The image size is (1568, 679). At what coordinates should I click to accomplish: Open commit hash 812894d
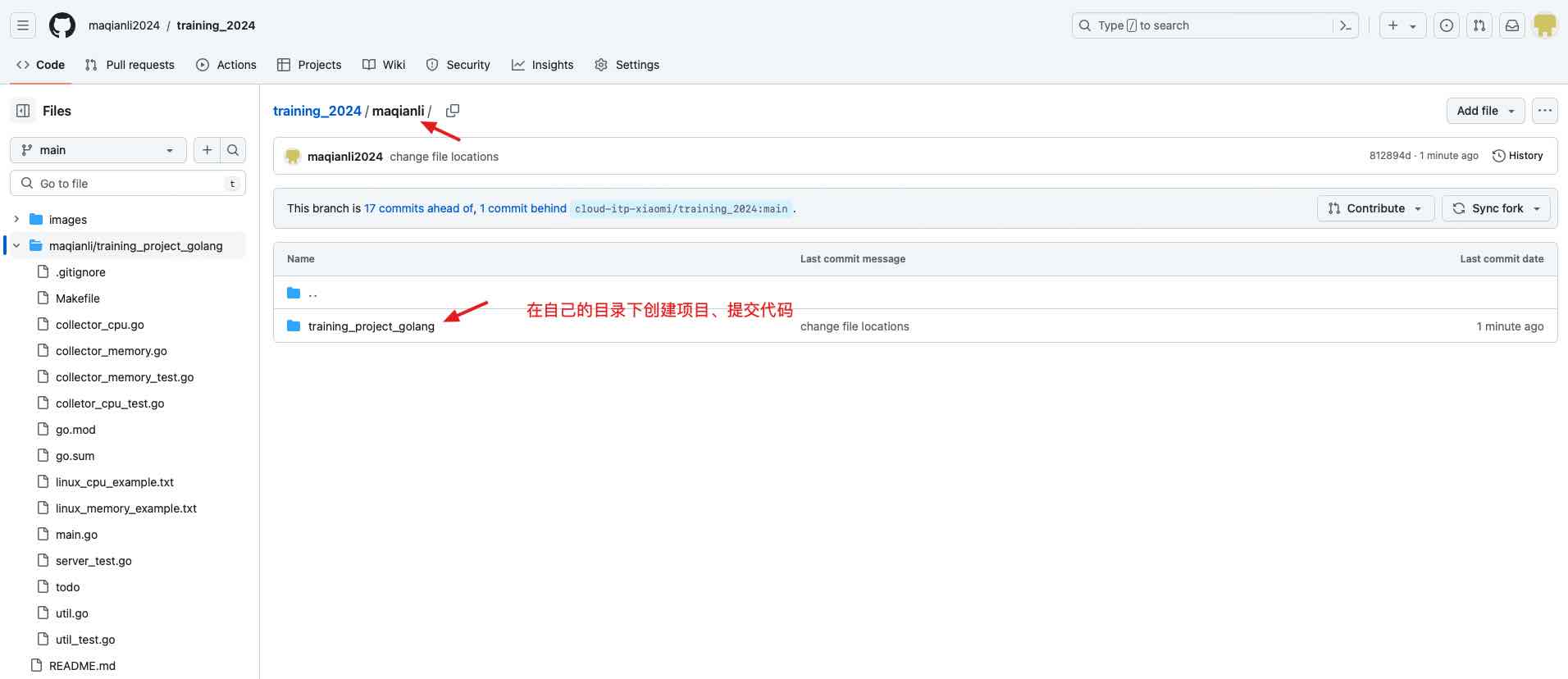tap(1390, 156)
